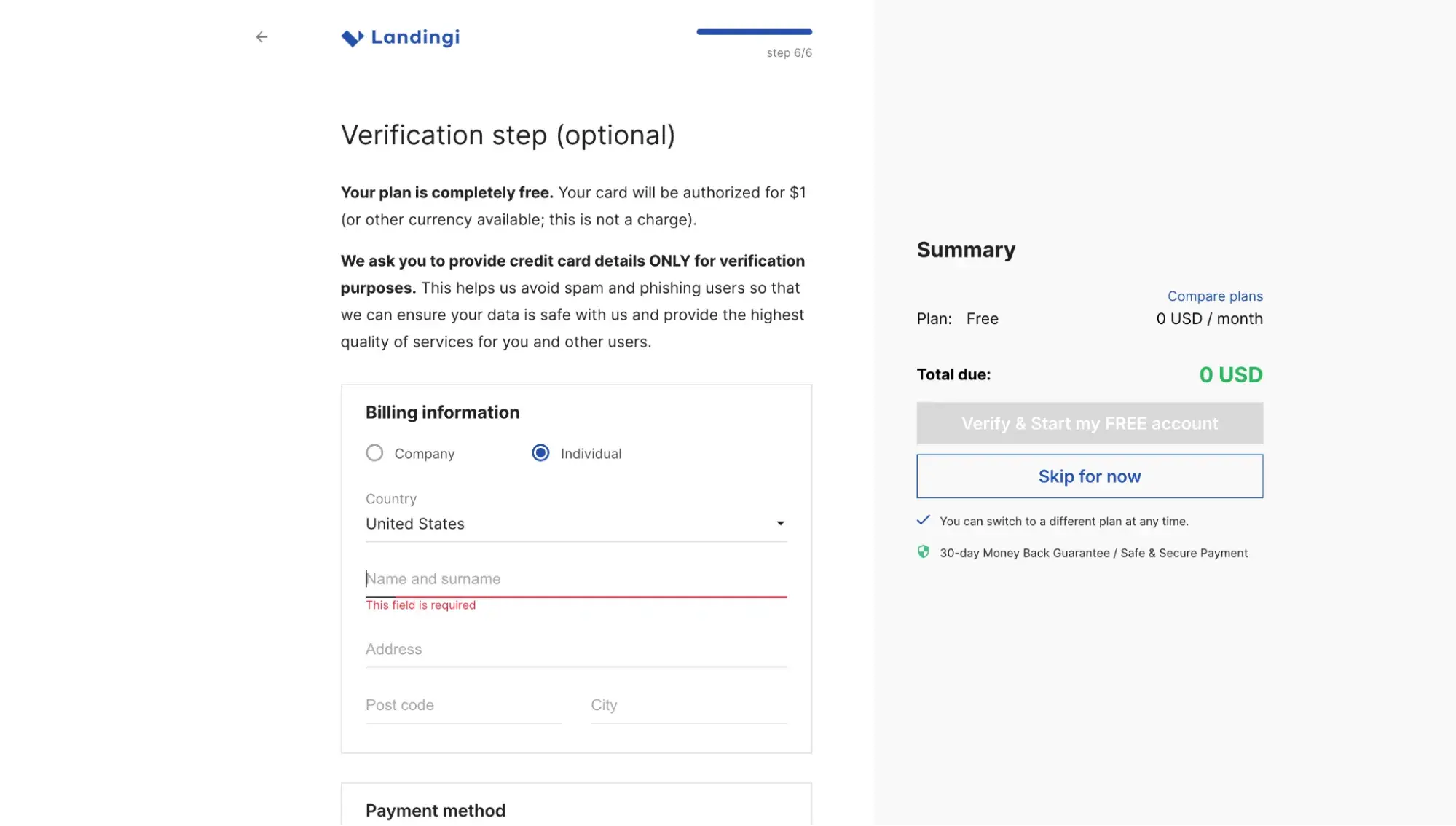The width and height of the screenshot is (1456, 826).
Task: Click the 'Payment method' heading
Action: tap(435, 811)
